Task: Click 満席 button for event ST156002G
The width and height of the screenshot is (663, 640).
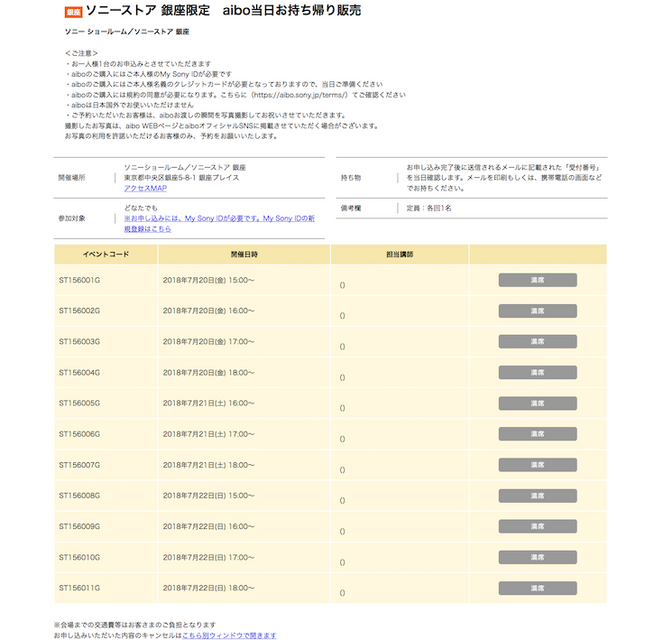Action: click(x=537, y=311)
